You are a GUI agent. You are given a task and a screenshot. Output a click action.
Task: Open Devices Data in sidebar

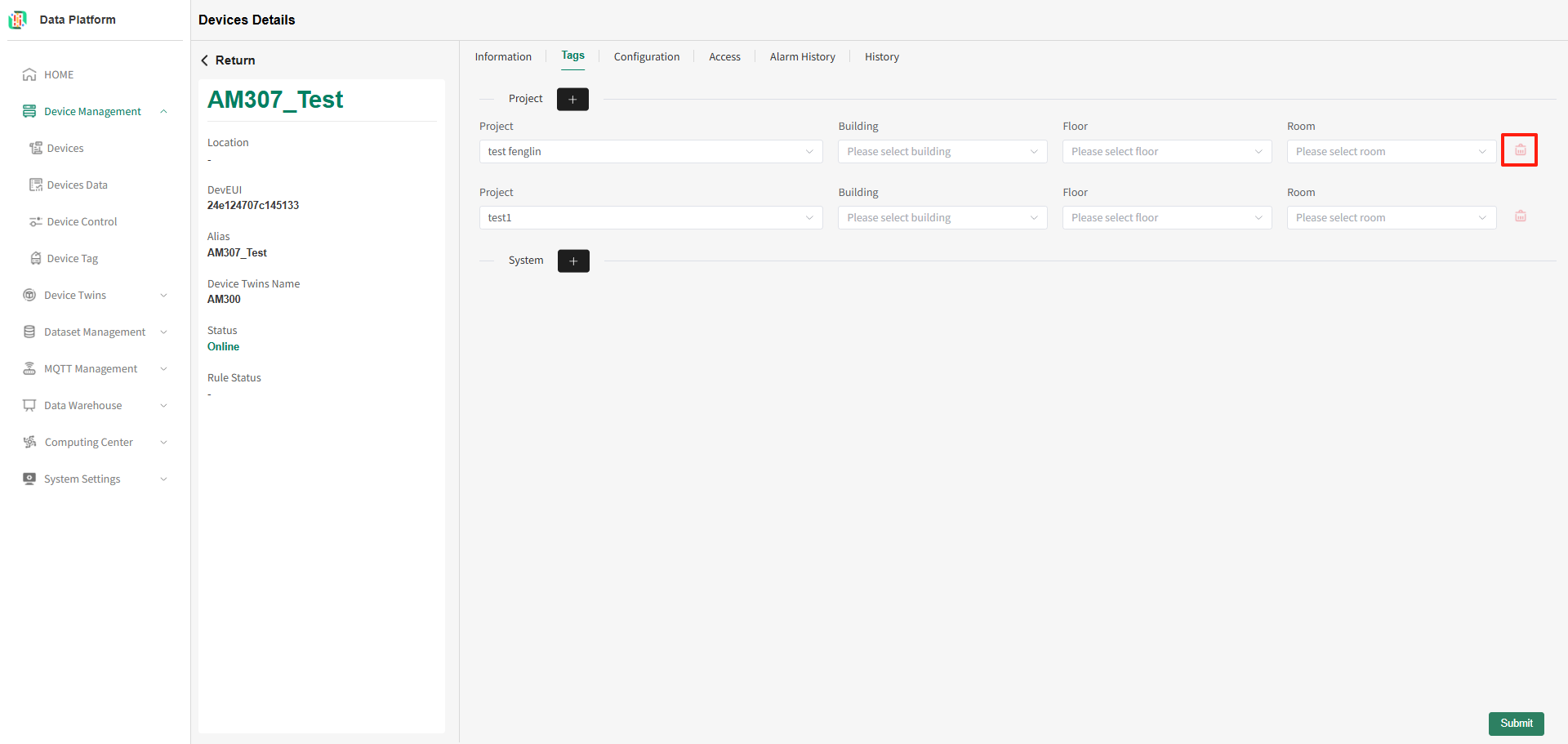[77, 185]
